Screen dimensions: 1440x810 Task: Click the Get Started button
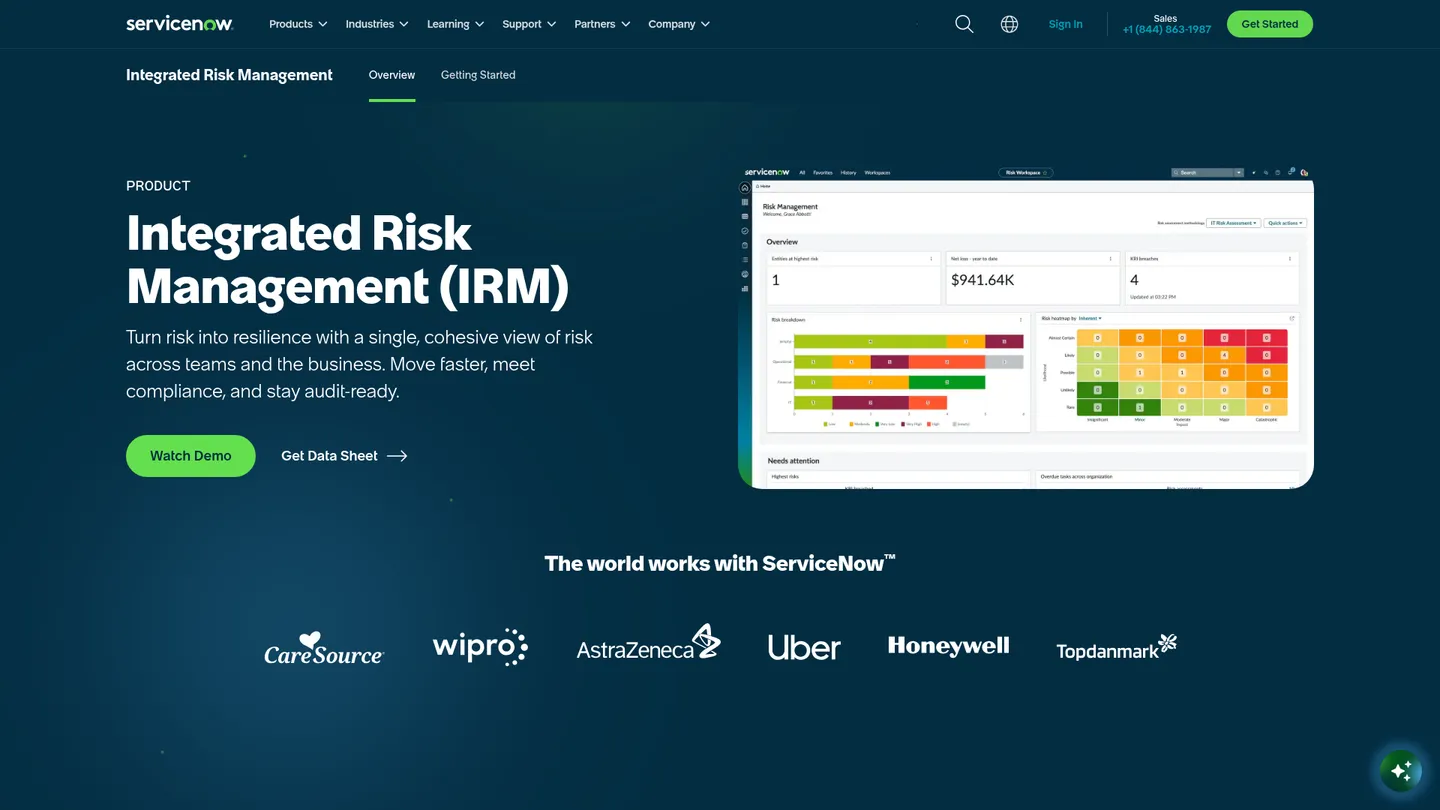tap(1270, 24)
